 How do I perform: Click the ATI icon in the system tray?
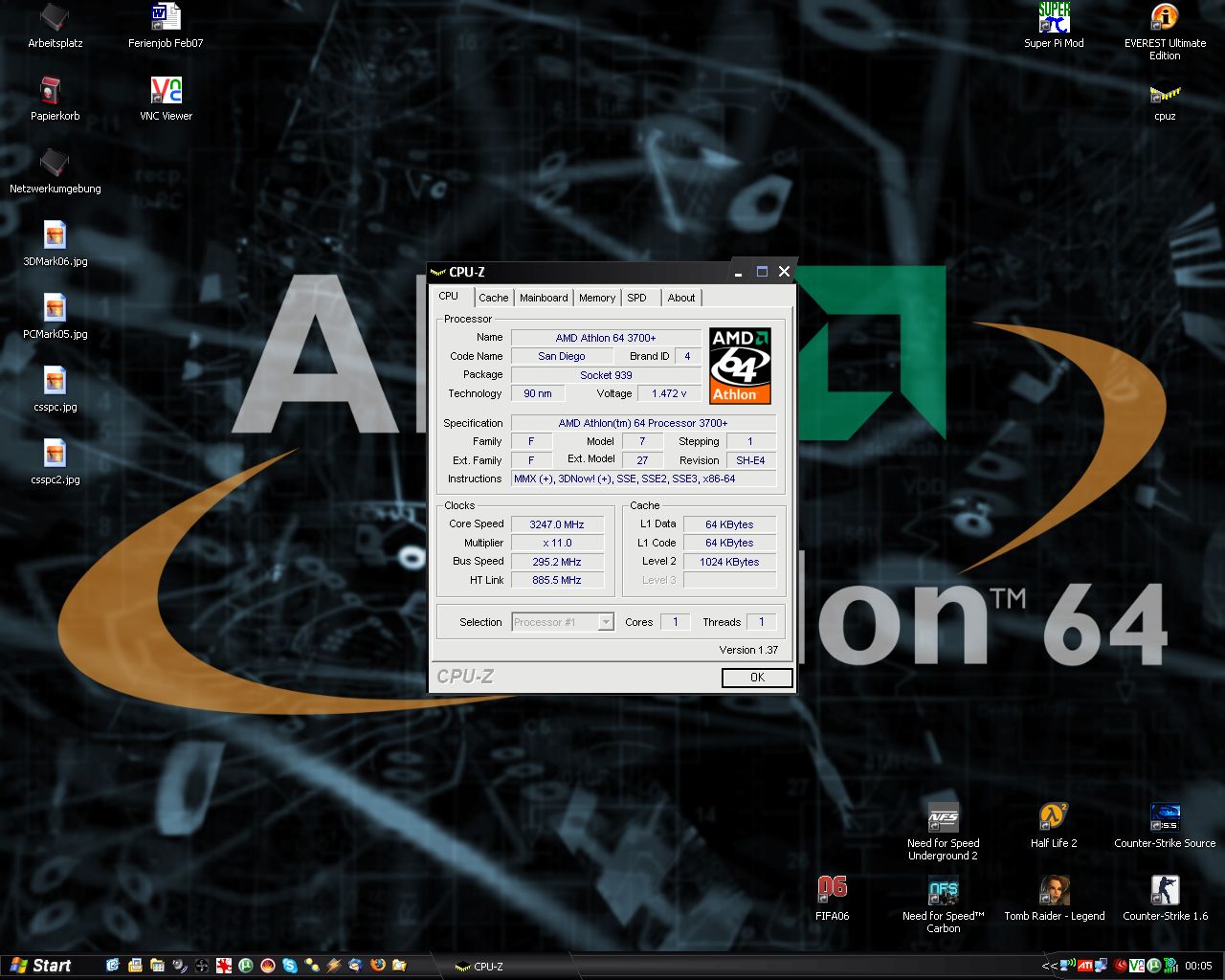coord(1085,966)
